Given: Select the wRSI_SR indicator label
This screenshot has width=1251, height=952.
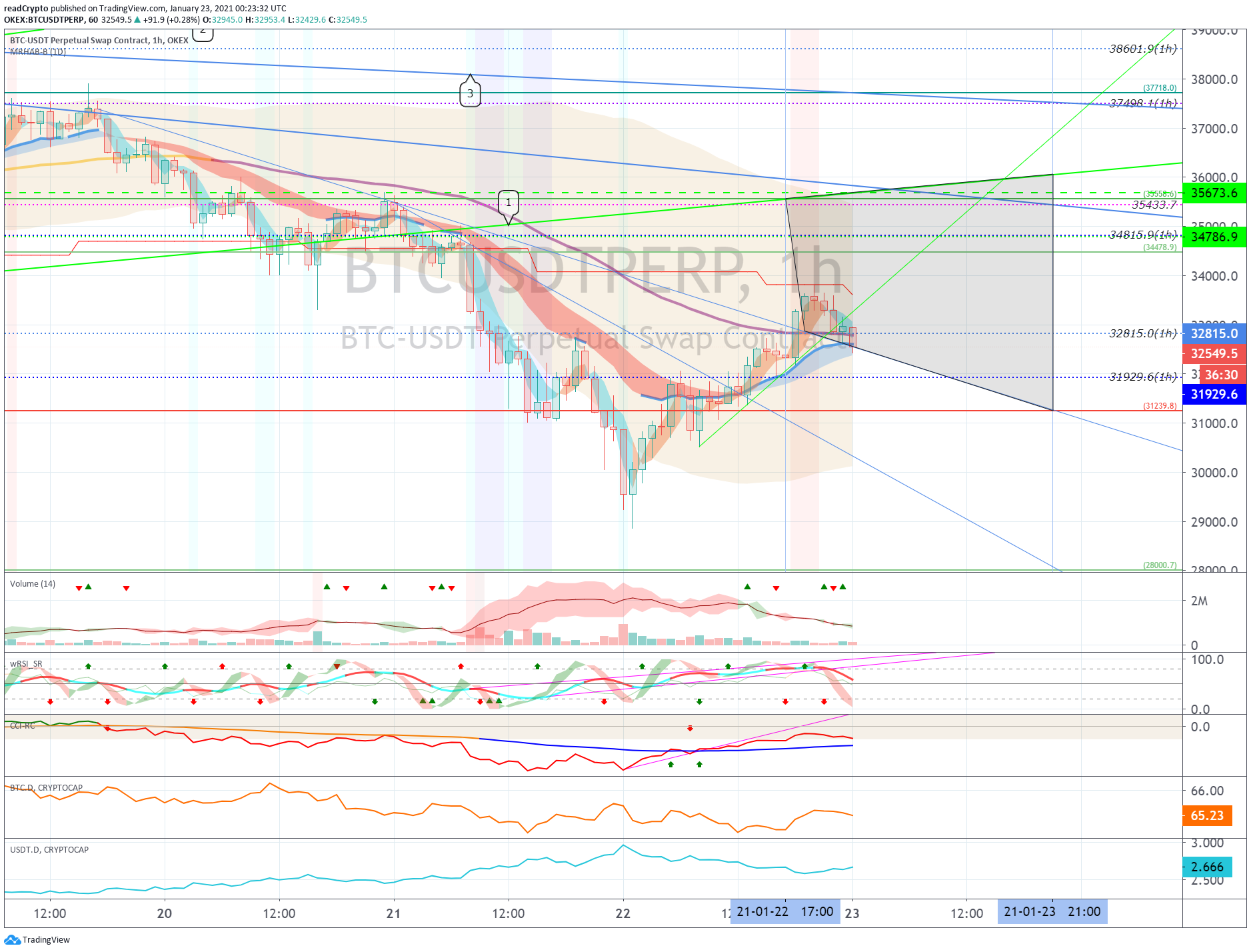Looking at the screenshot, I should tap(26, 664).
